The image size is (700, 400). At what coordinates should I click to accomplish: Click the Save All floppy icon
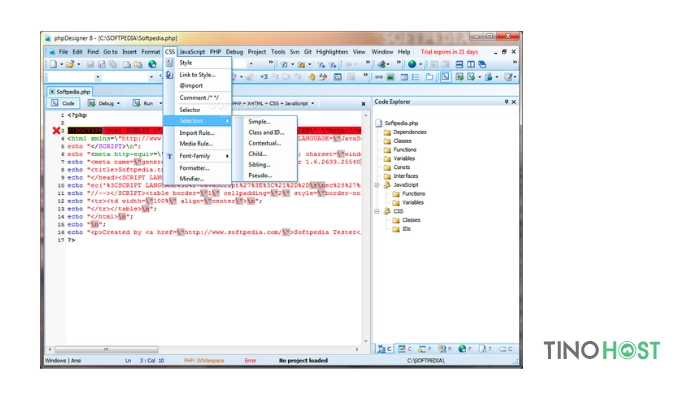coord(102,64)
